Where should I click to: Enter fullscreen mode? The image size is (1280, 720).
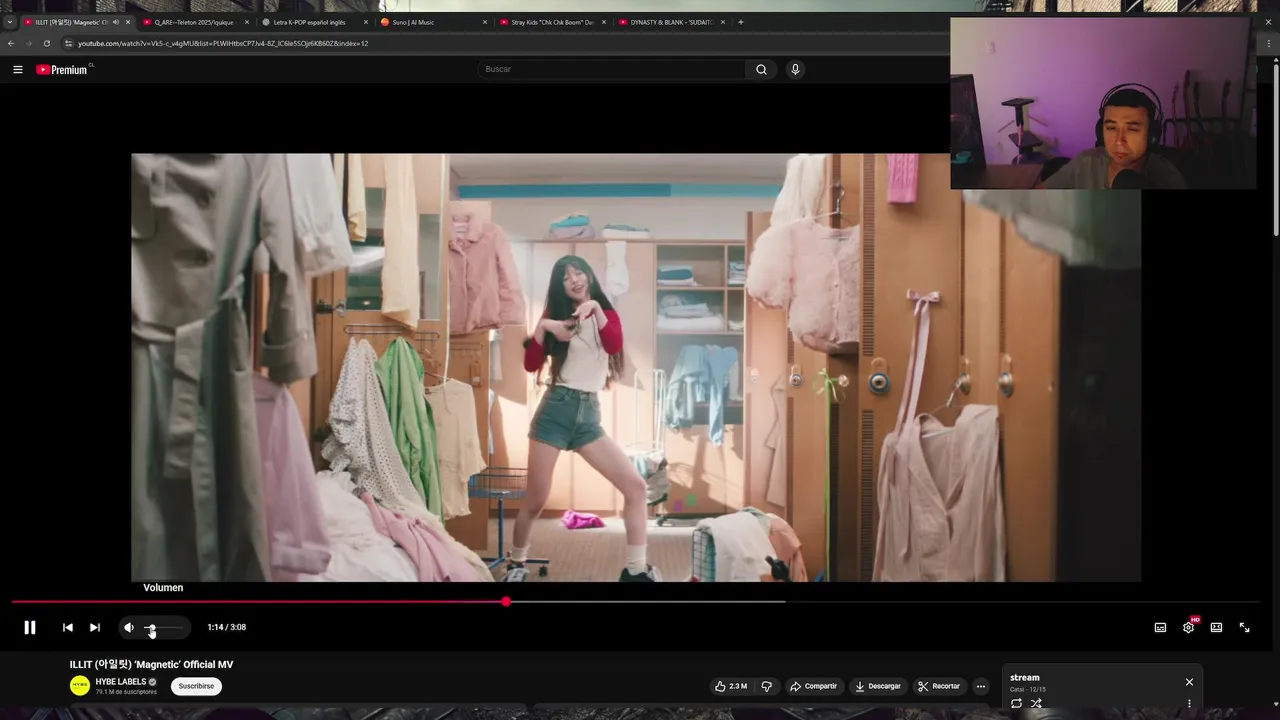click(1244, 627)
